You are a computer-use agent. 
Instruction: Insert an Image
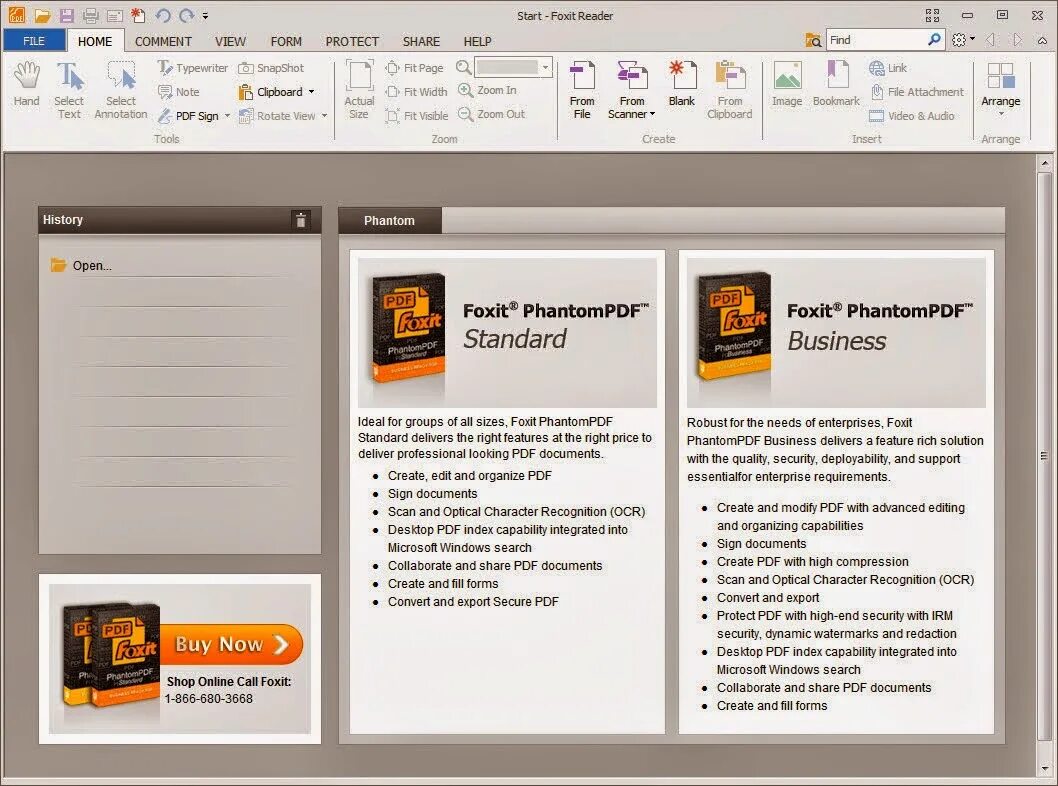click(x=787, y=84)
